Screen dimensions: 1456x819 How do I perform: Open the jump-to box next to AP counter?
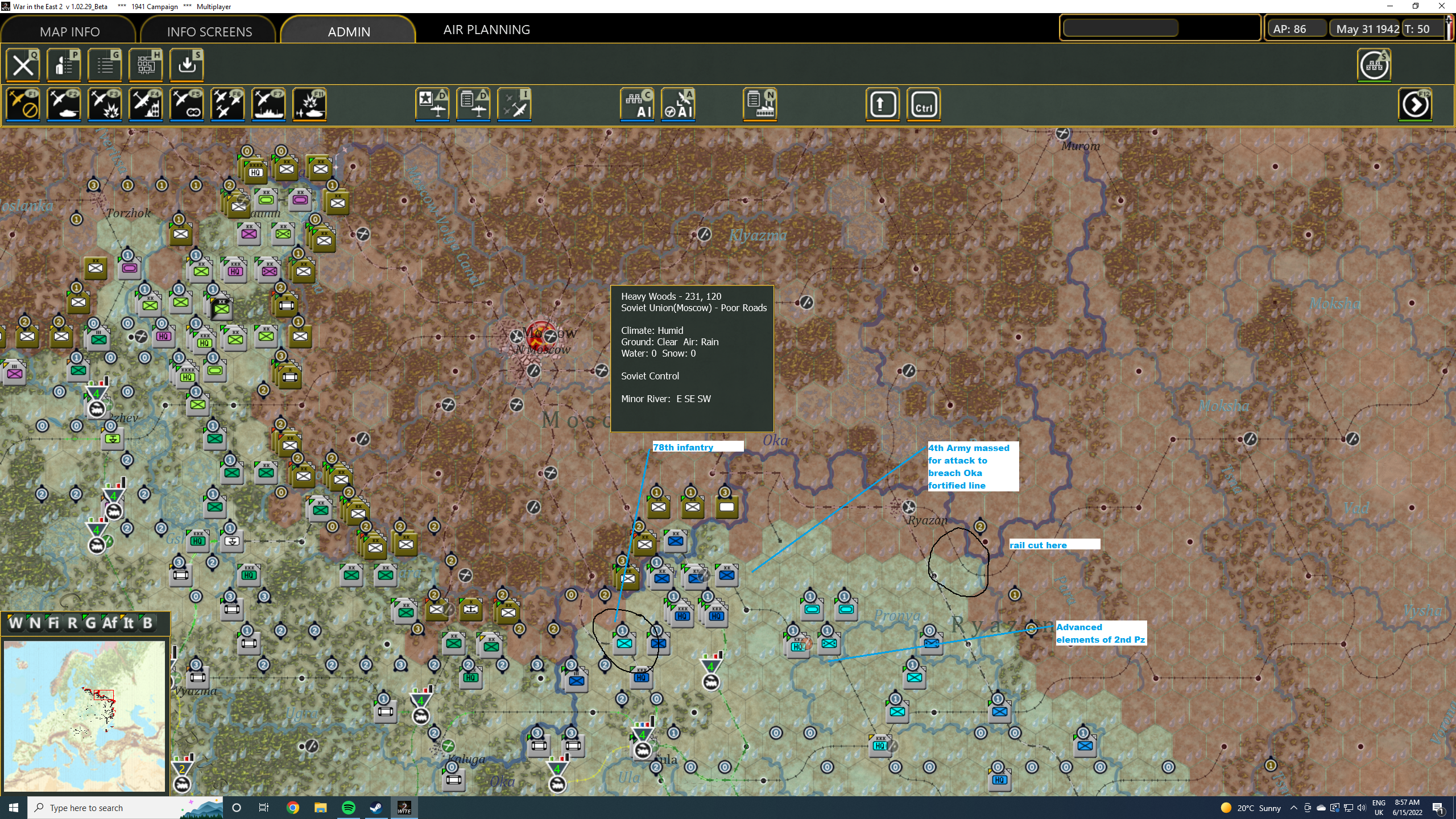click(x=1120, y=27)
